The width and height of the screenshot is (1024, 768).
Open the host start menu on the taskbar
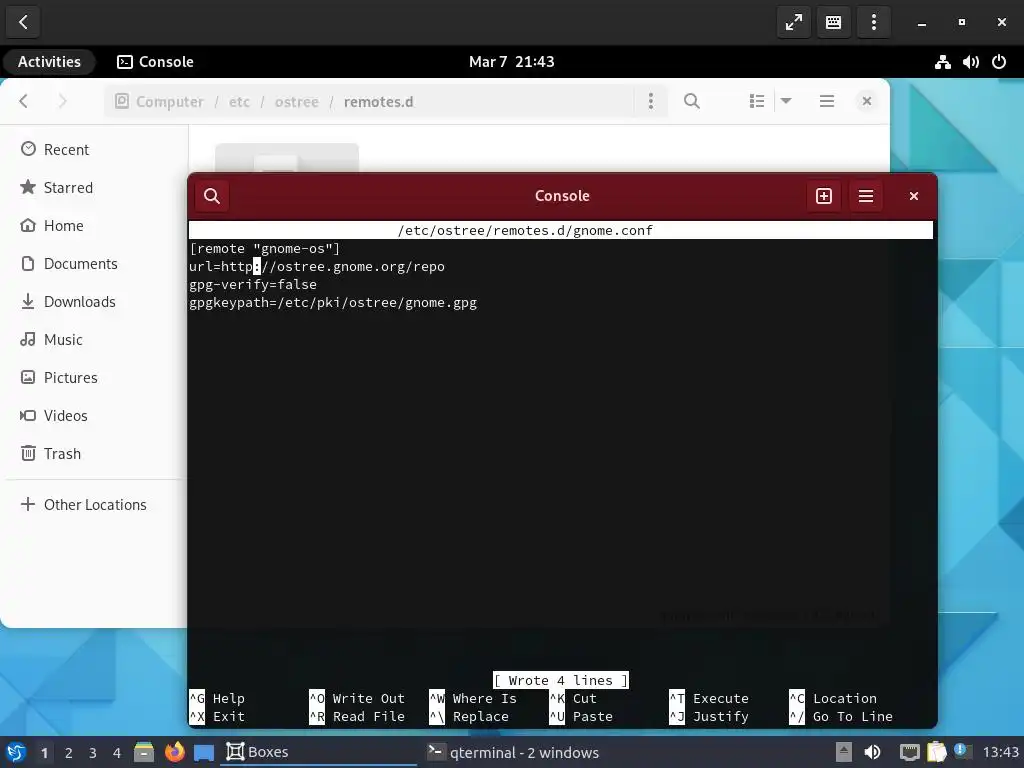[16, 752]
